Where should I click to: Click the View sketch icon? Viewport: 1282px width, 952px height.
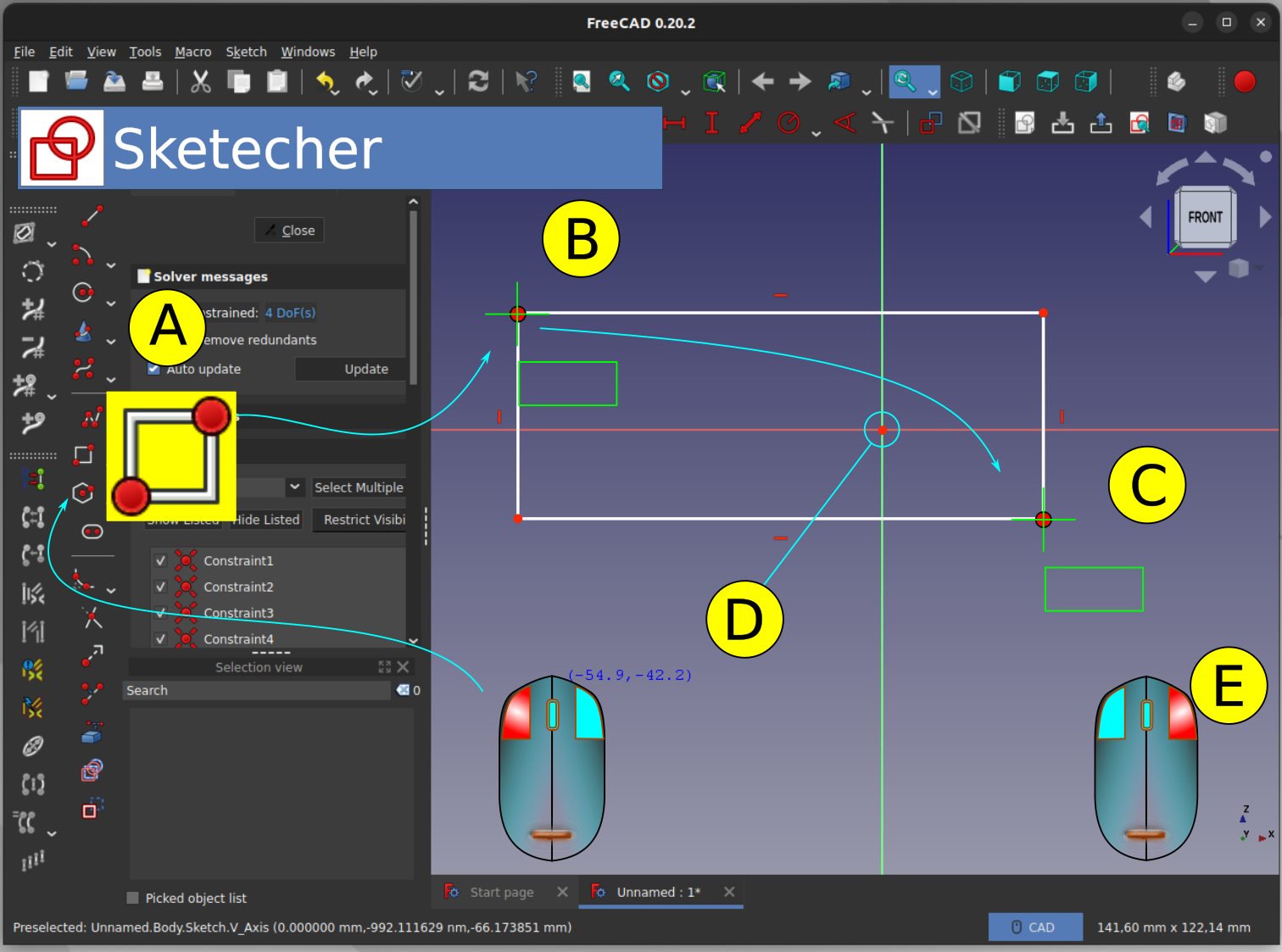1139,124
